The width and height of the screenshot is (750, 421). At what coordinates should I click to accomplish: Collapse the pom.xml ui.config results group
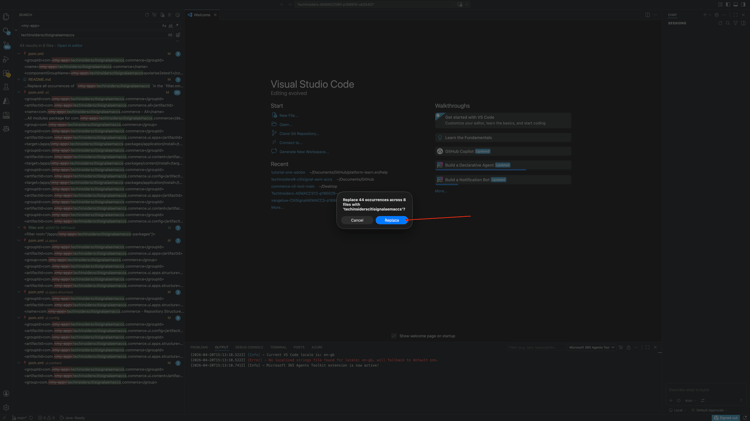pyautogui.click(x=19, y=318)
